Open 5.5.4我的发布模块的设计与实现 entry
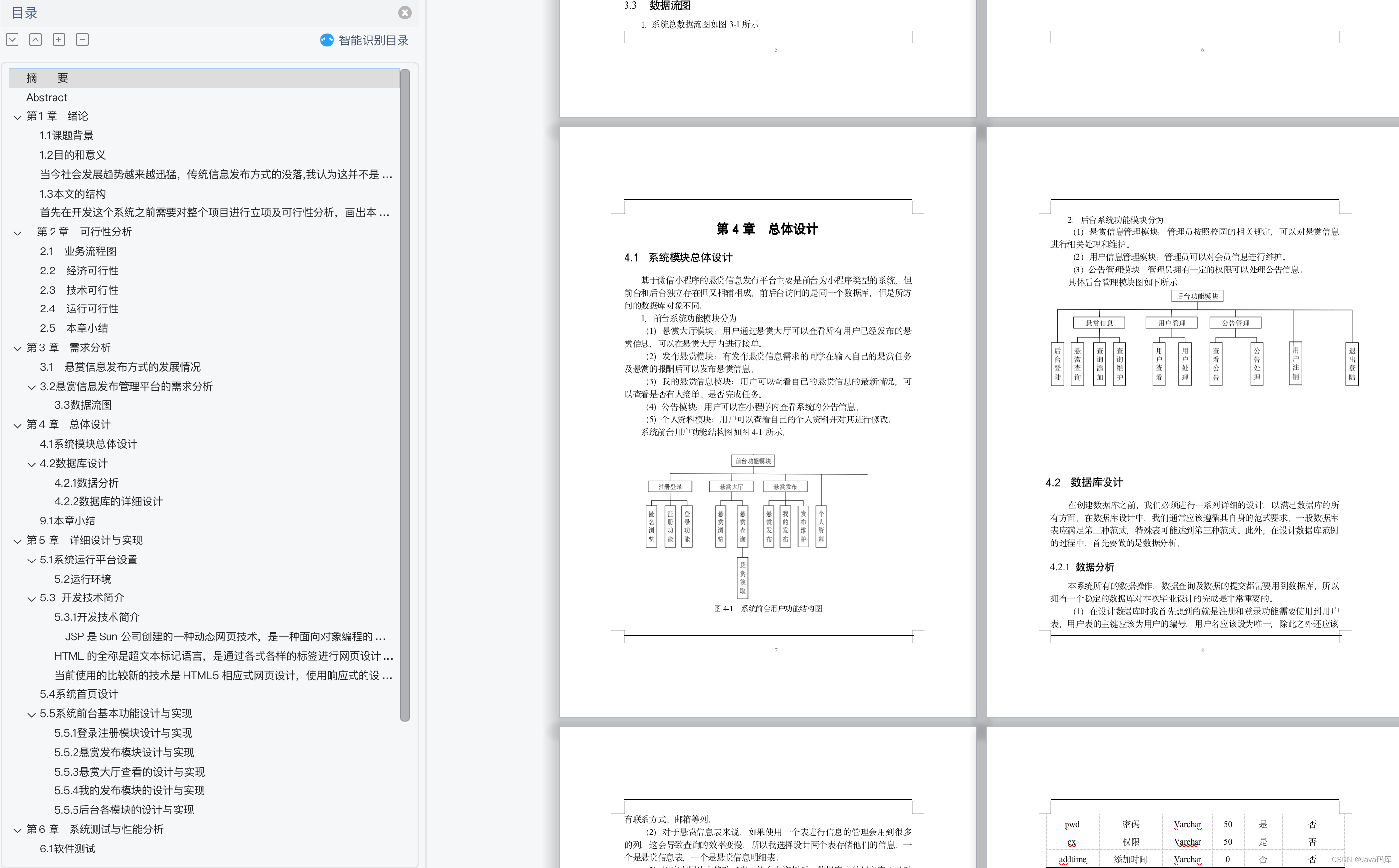Screen dimensions: 1399x868 (x=129, y=791)
